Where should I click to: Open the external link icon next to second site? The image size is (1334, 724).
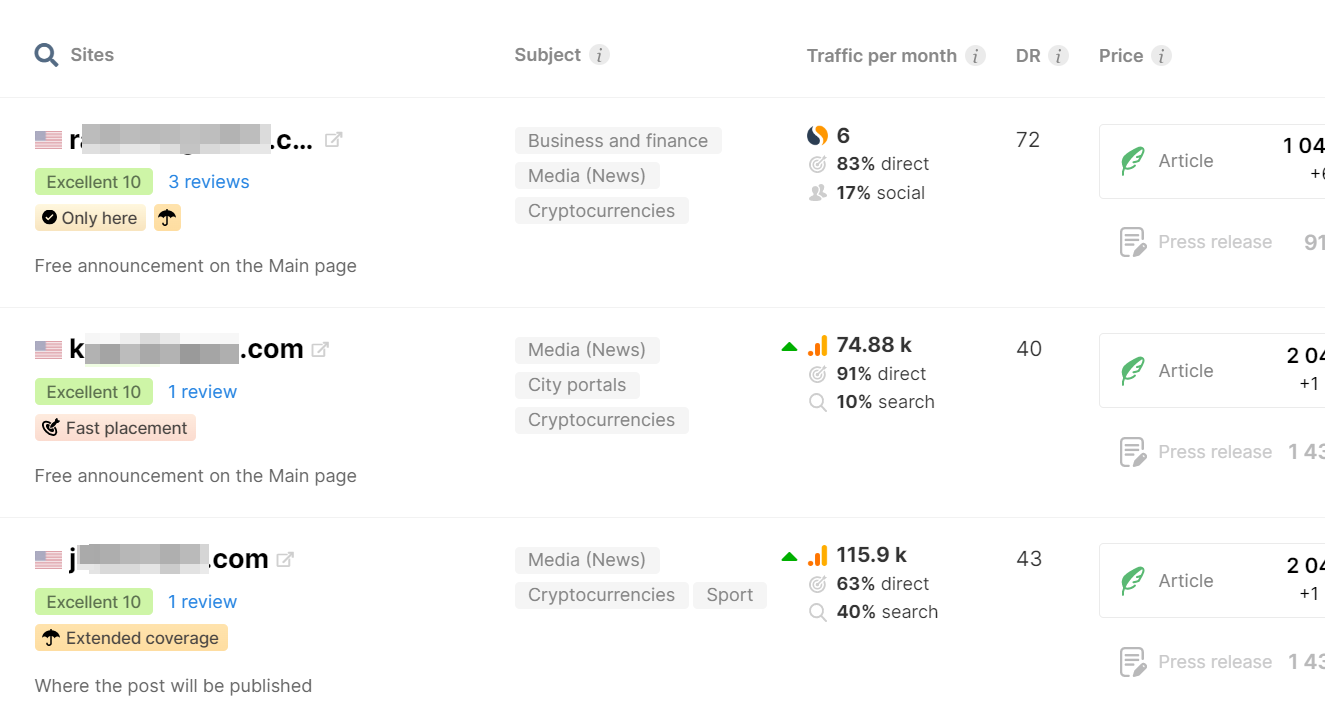(320, 347)
